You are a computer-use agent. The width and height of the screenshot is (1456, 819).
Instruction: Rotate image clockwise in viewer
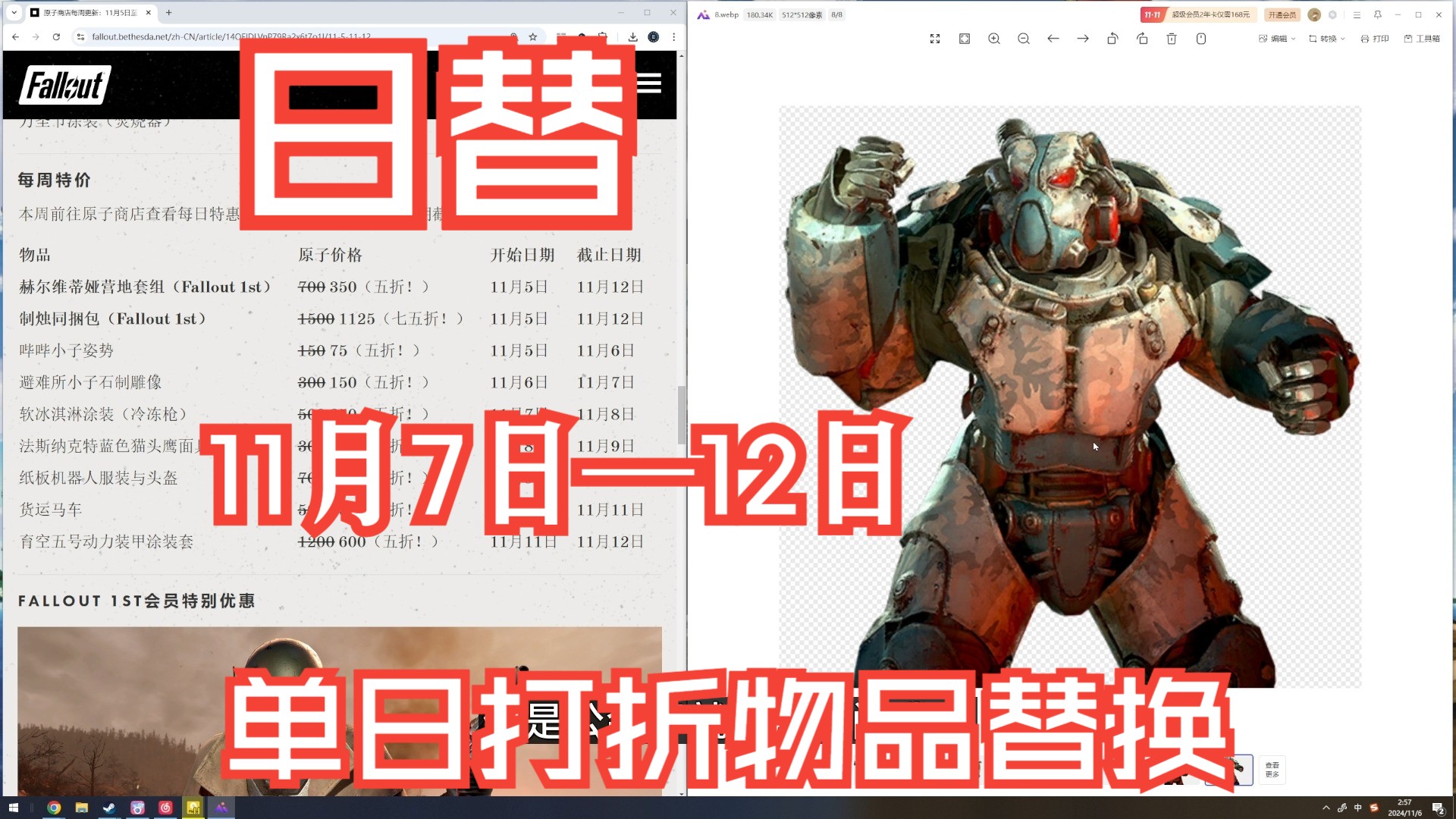[x=1142, y=39]
